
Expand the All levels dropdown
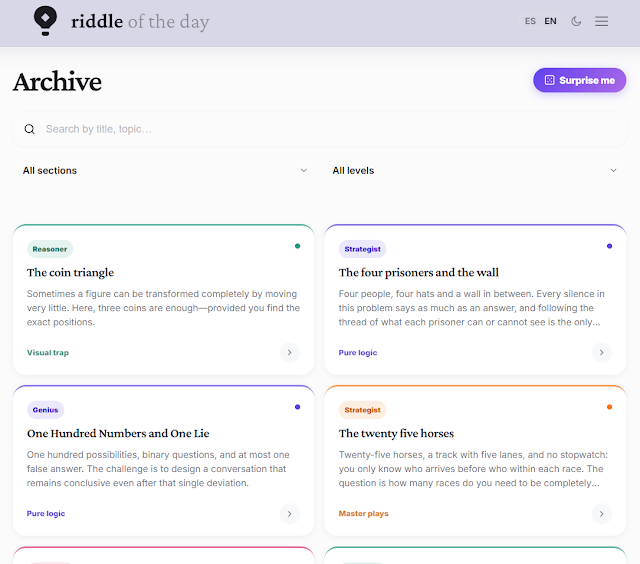click(x=475, y=171)
